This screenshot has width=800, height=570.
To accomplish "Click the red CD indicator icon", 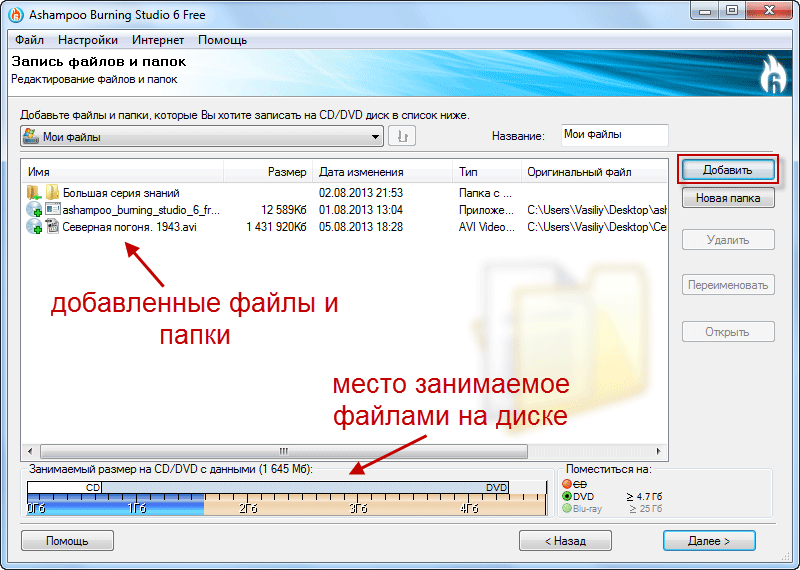I will [566, 484].
